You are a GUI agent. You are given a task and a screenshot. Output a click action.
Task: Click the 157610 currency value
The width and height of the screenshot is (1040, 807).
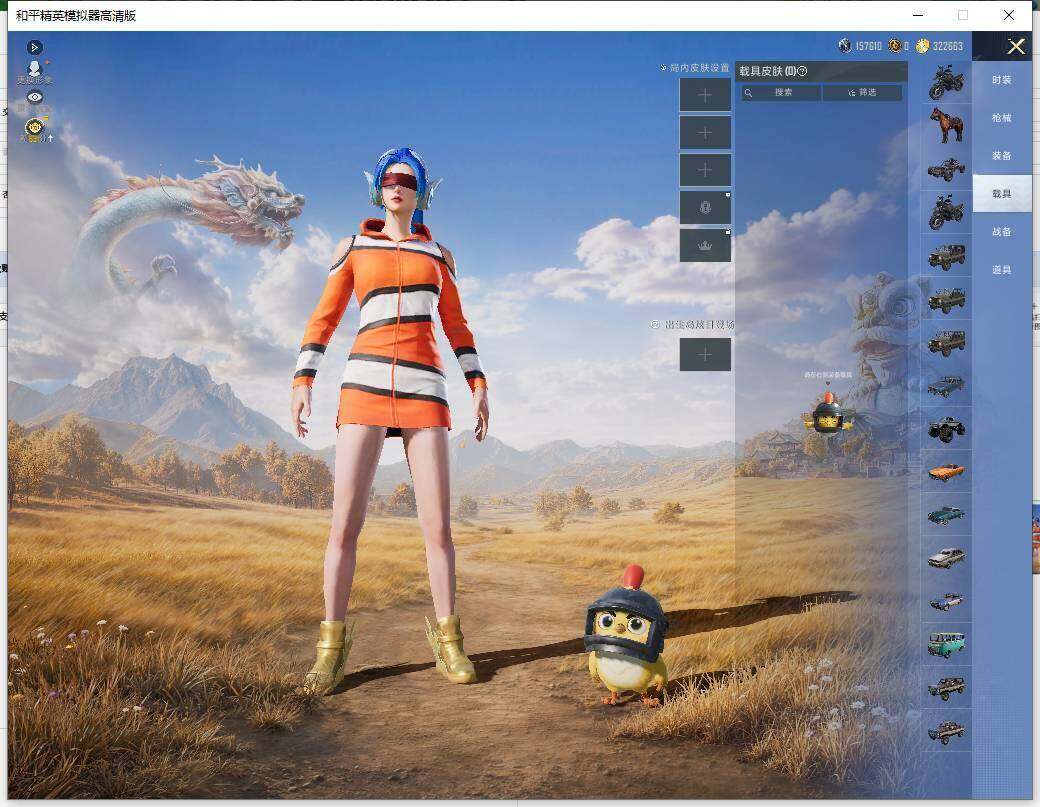(x=868, y=46)
